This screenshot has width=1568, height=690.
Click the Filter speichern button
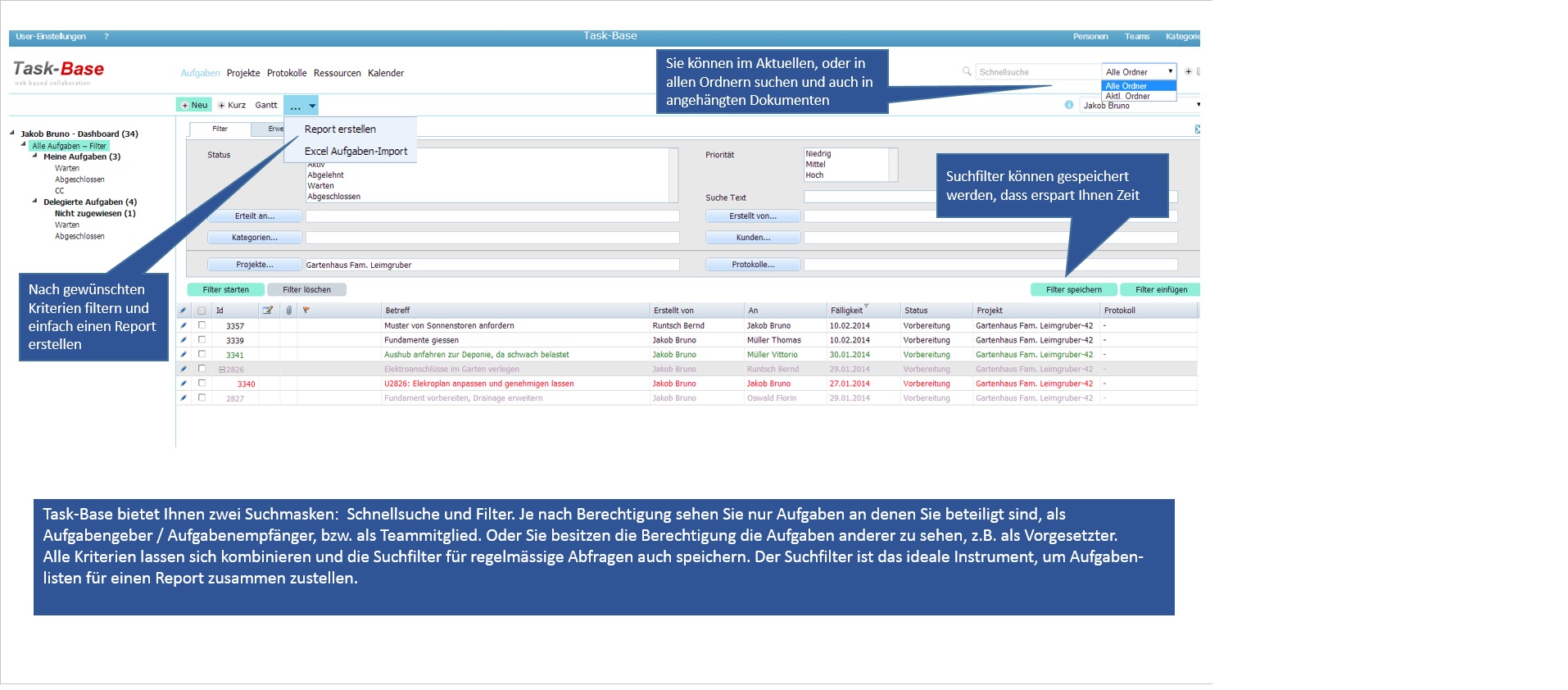pyautogui.click(x=1074, y=289)
